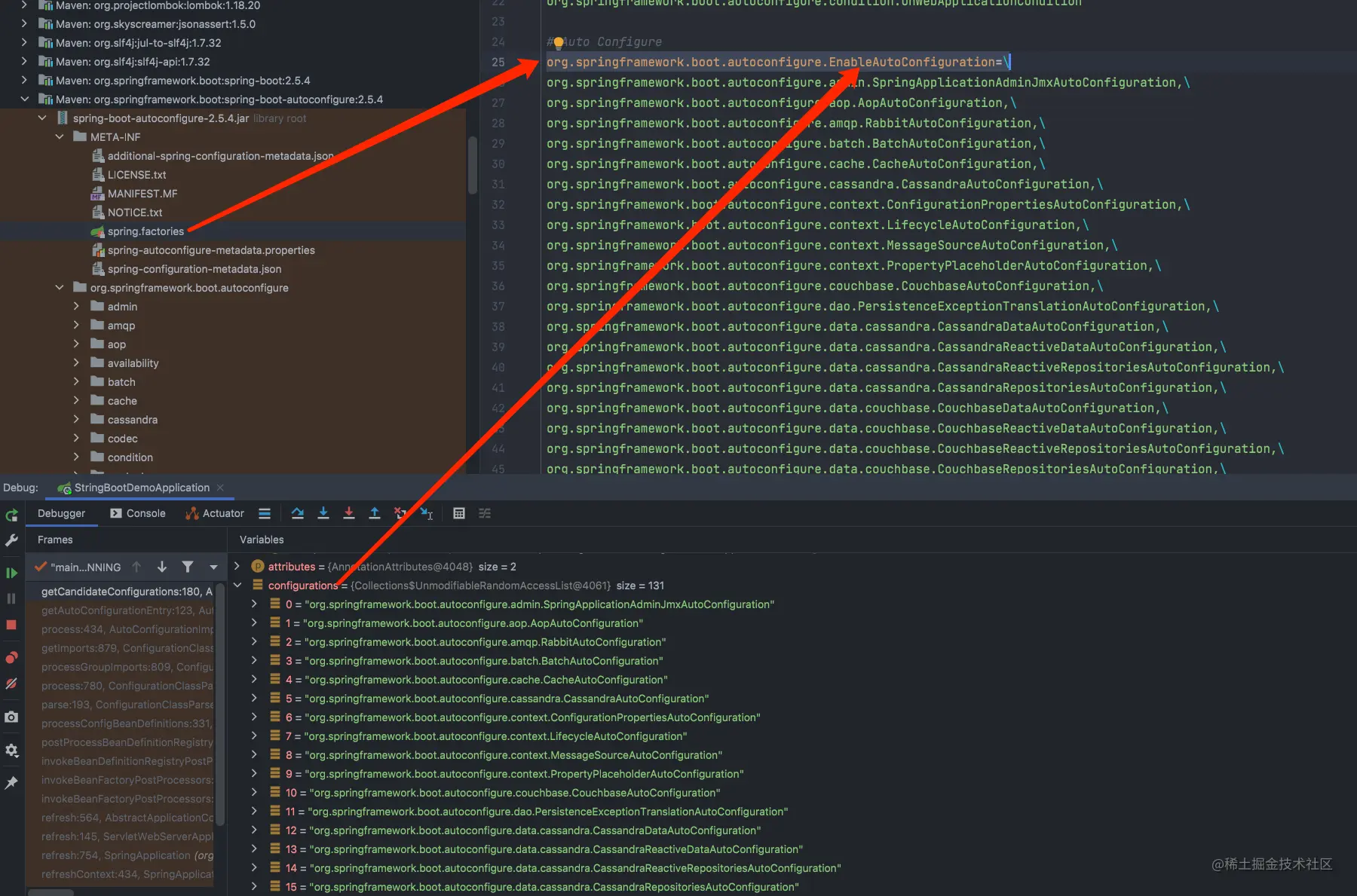Collapse the META-INF folder
The image size is (1357, 896).
60,137
